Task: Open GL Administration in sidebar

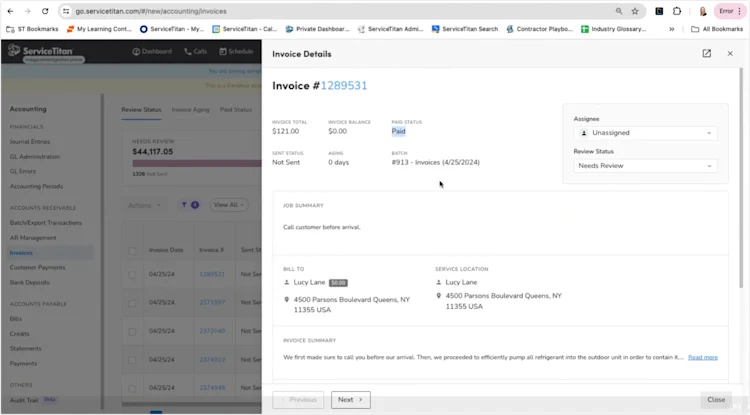Action: pos(34,156)
